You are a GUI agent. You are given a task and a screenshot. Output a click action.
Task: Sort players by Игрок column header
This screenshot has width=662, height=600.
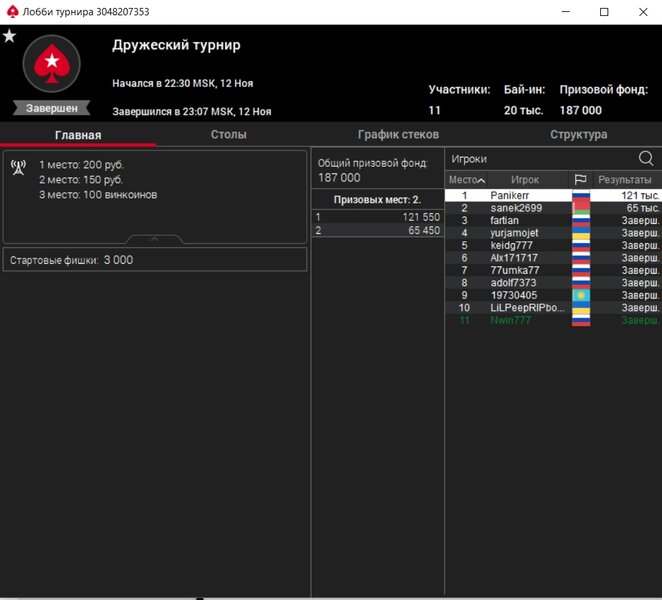point(524,180)
